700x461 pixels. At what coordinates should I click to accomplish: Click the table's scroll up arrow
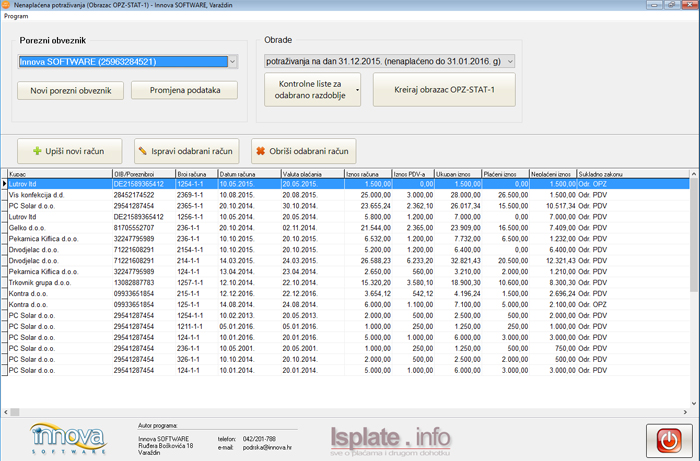694,174
